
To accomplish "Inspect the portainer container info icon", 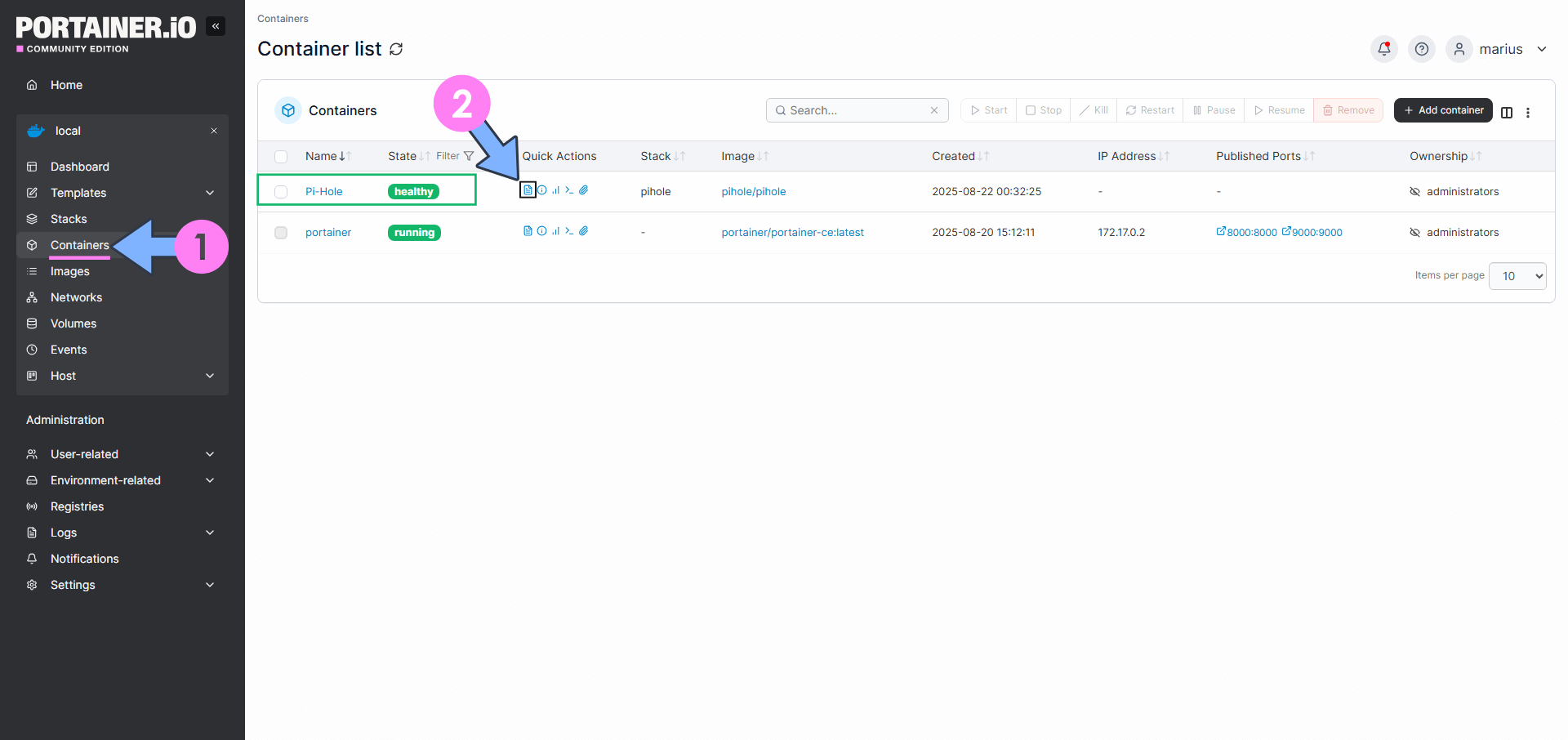I will pyautogui.click(x=542, y=231).
